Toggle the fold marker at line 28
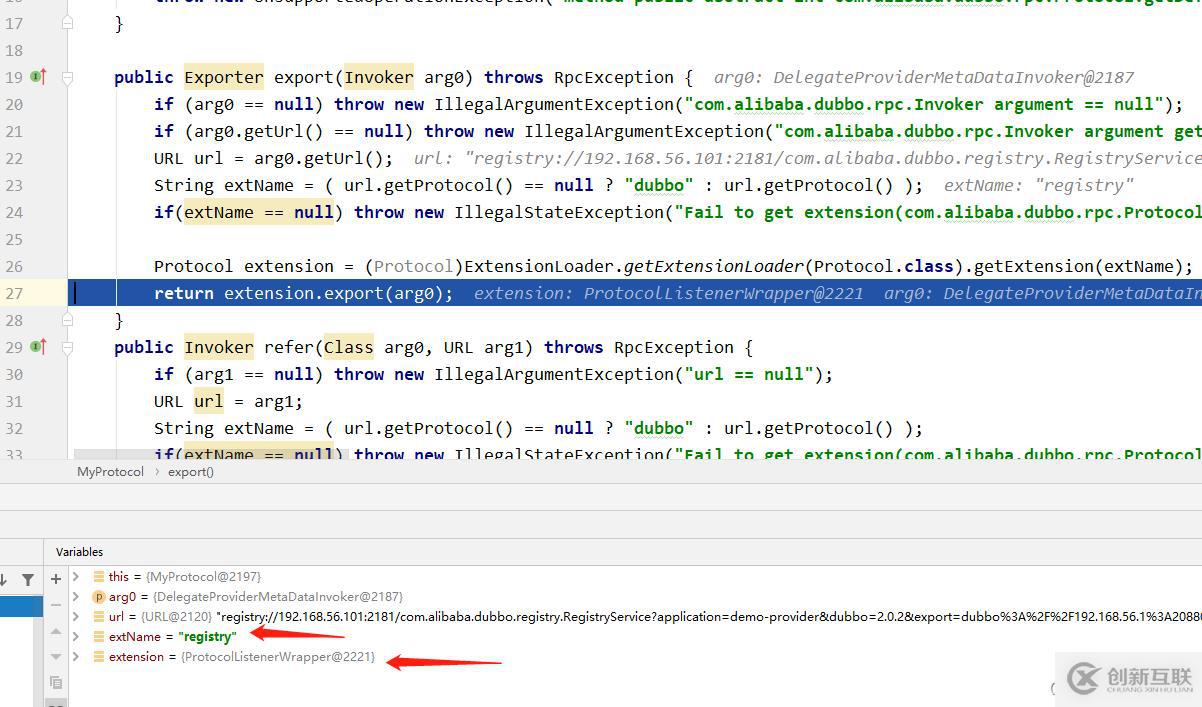1202x707 pixels. click(68, 320)
